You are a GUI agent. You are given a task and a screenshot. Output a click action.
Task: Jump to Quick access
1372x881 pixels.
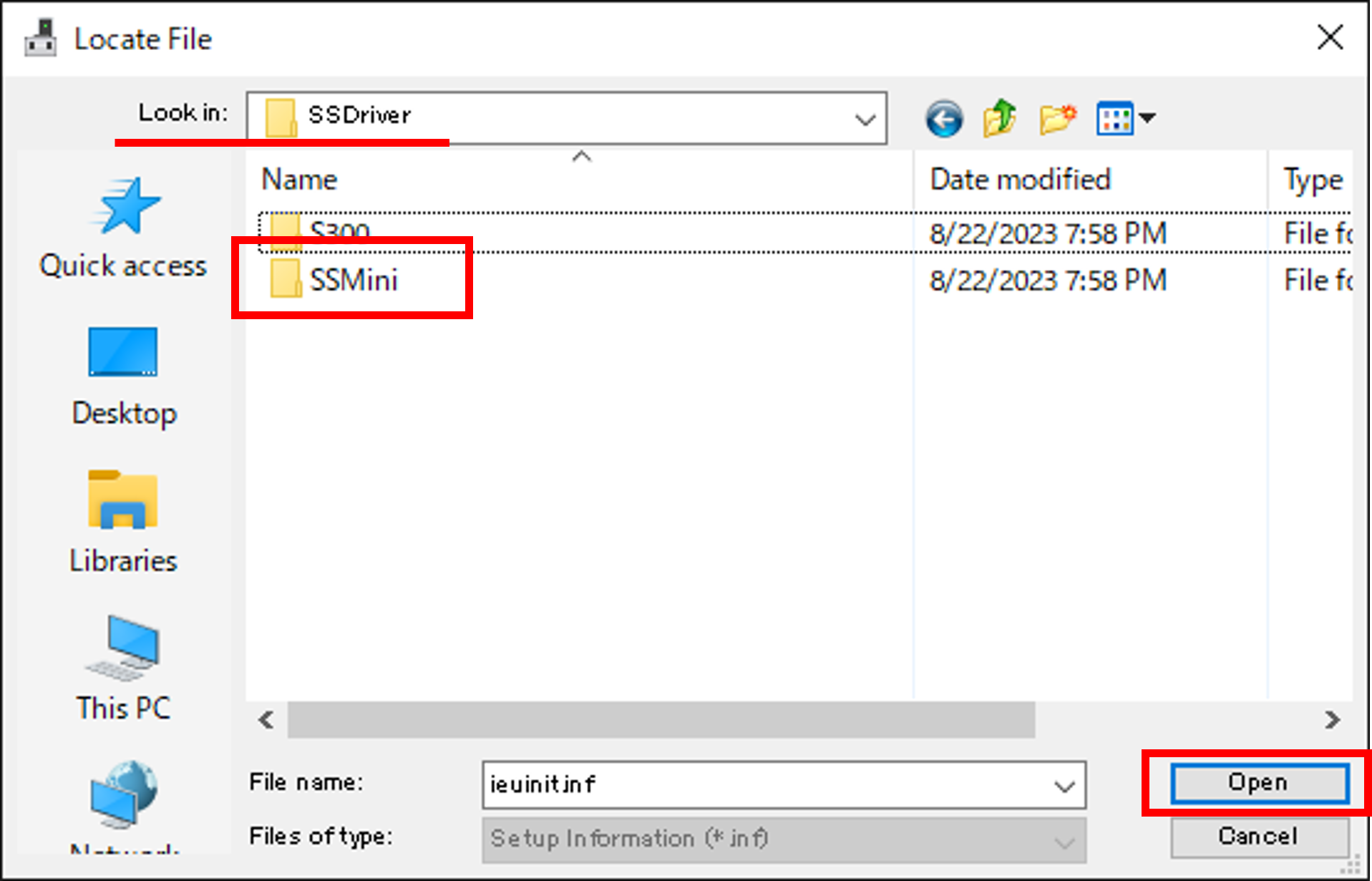click(x=123, y=227)
